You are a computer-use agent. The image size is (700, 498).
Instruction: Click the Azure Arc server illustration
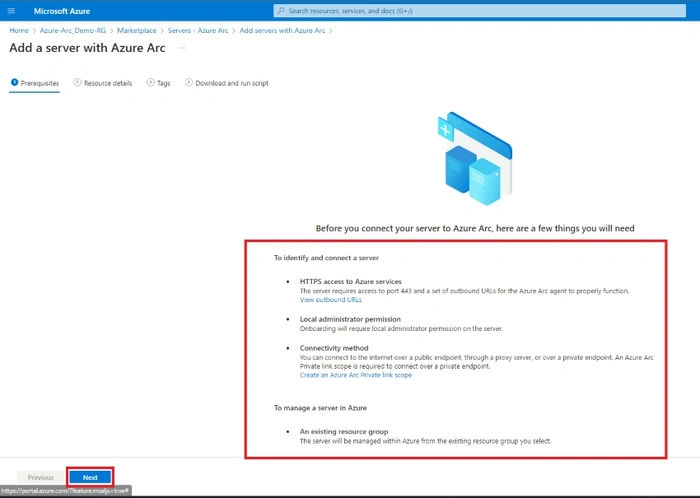point(475,158)
